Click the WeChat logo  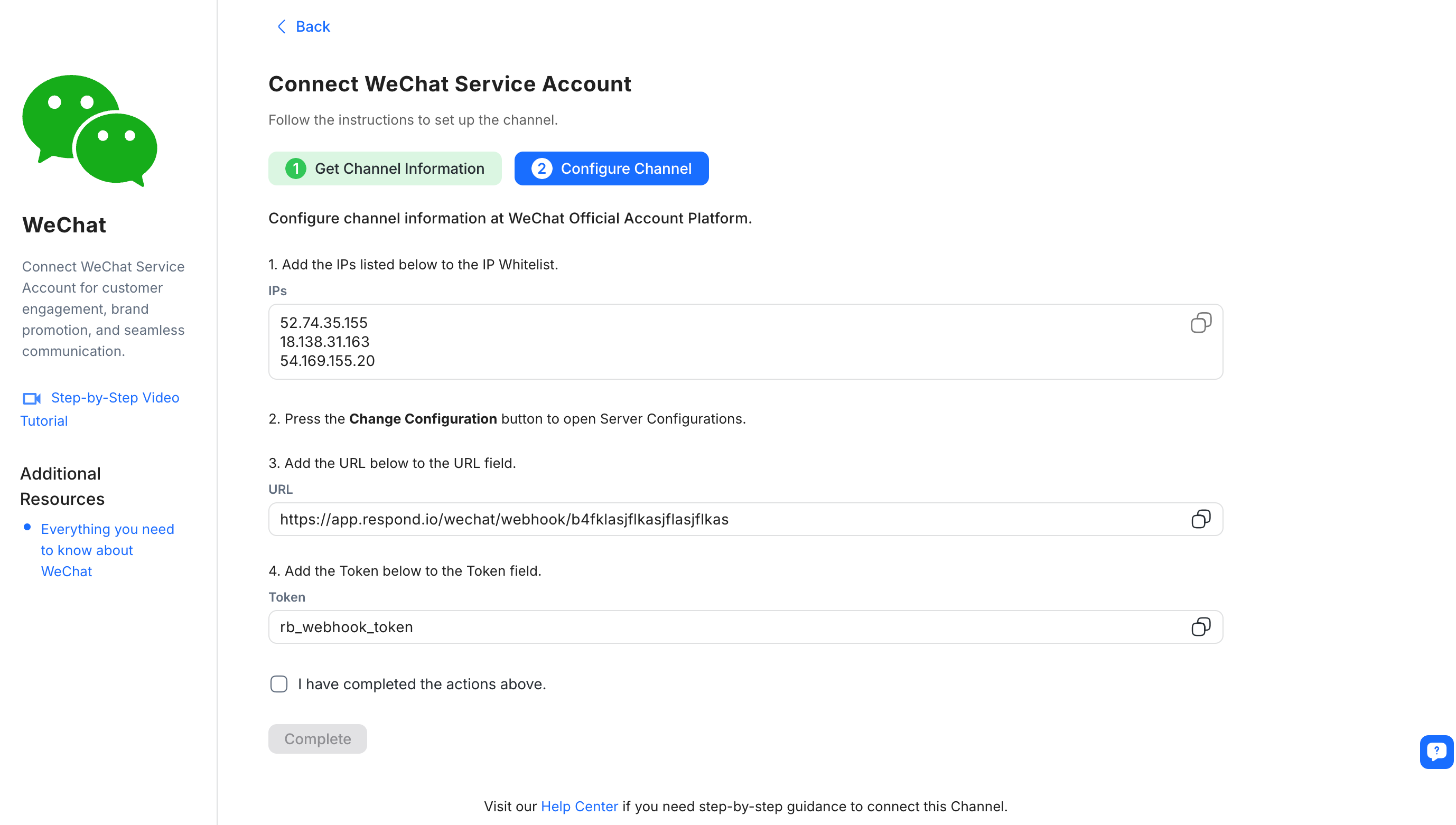coord(90,130)
